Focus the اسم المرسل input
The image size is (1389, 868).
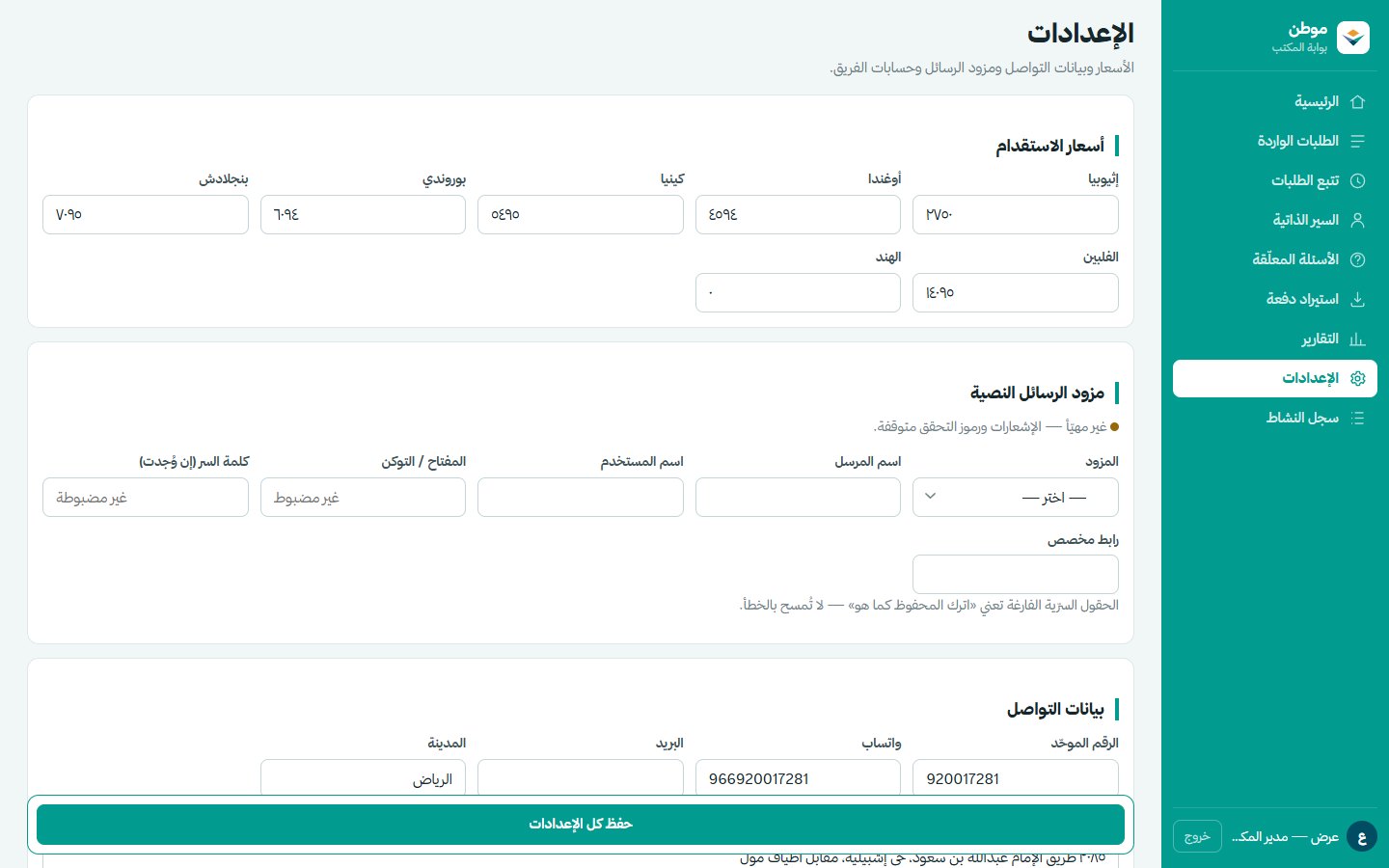coord(798,498)
